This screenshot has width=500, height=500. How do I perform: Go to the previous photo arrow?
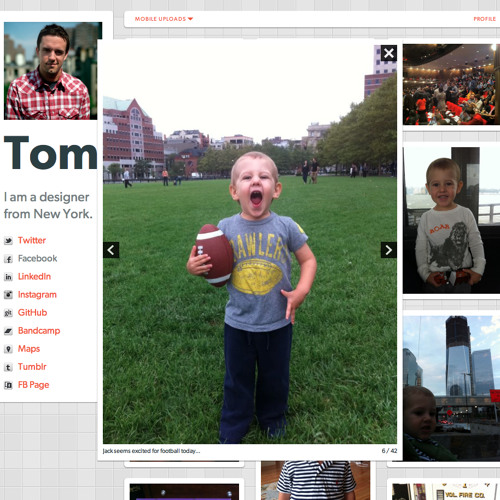(x=111, y=250)
